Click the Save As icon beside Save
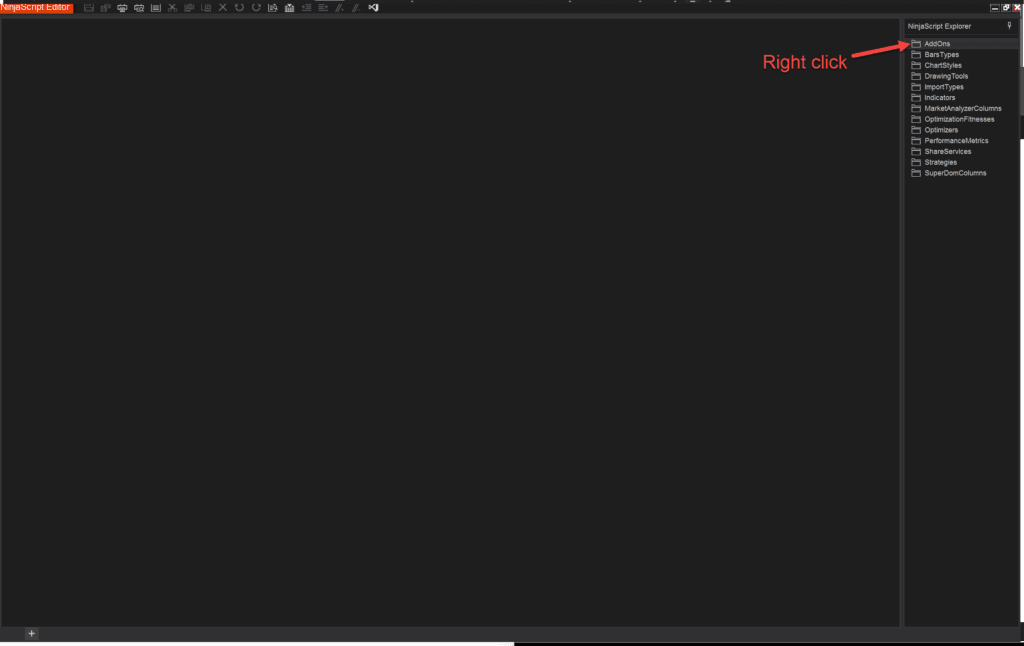This screenshot has width=1024, height=646. click(x=106, y=8)
